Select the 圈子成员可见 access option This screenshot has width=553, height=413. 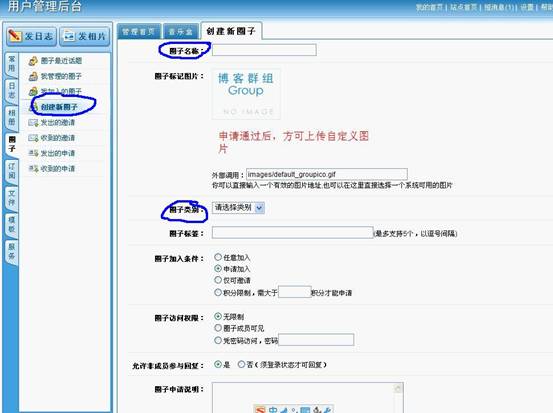point(218,328)
